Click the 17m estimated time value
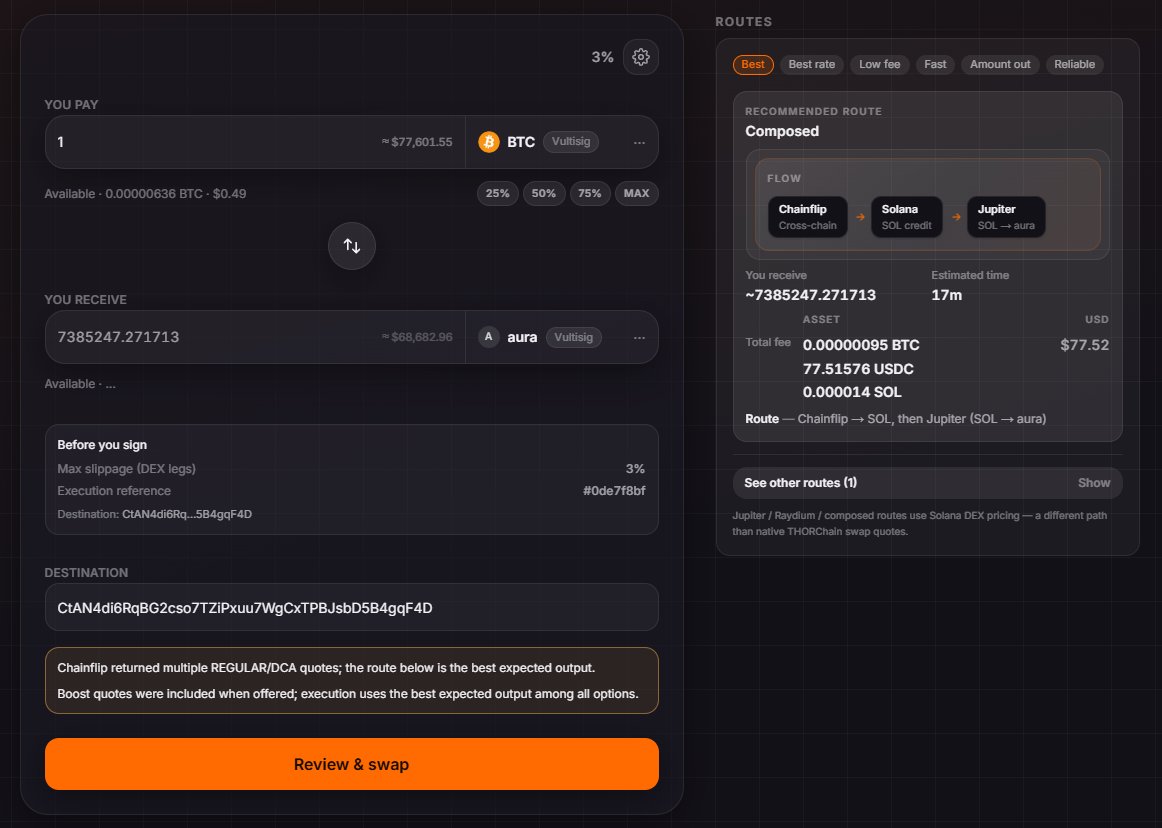The width and height of the screenshot is (1162, 828). click(x=946, y=295)
